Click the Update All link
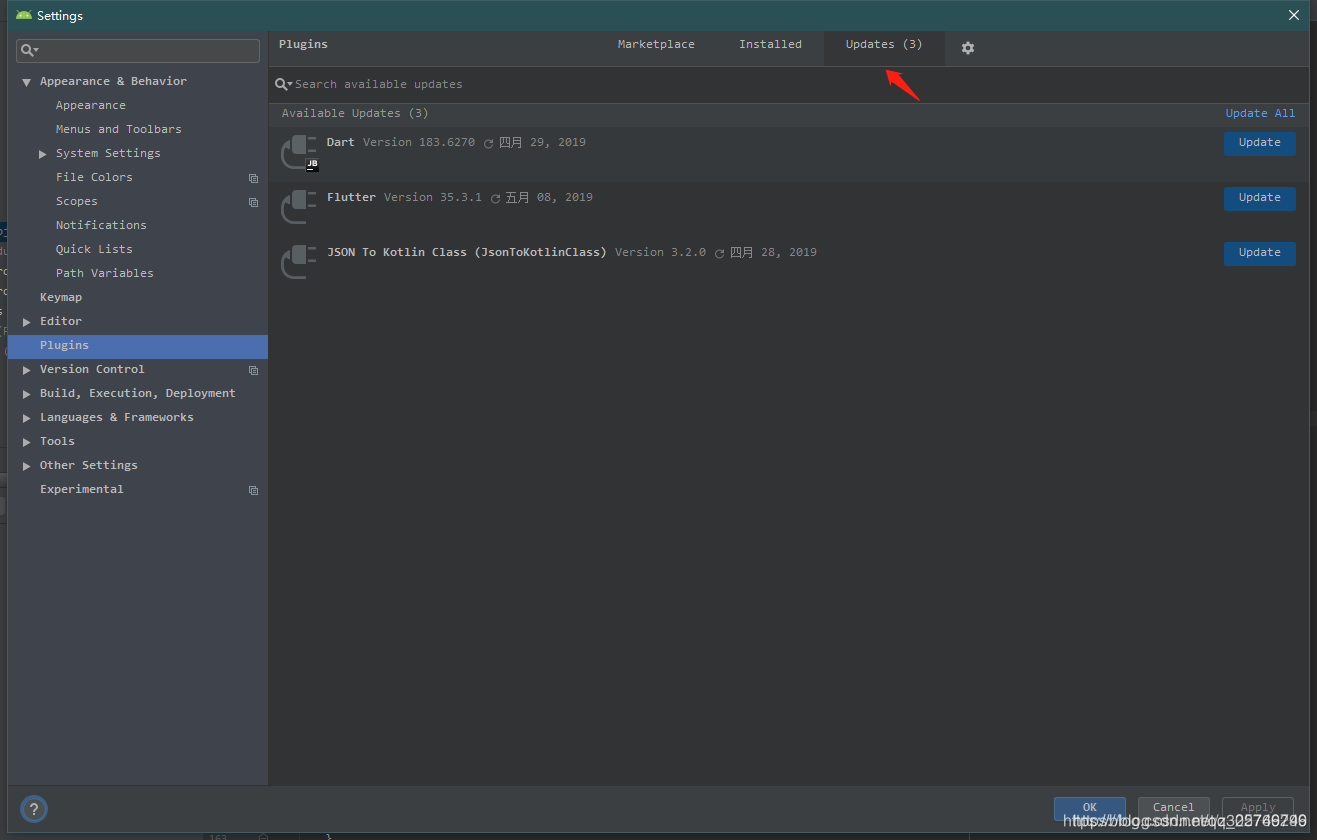 (1260, 114)
